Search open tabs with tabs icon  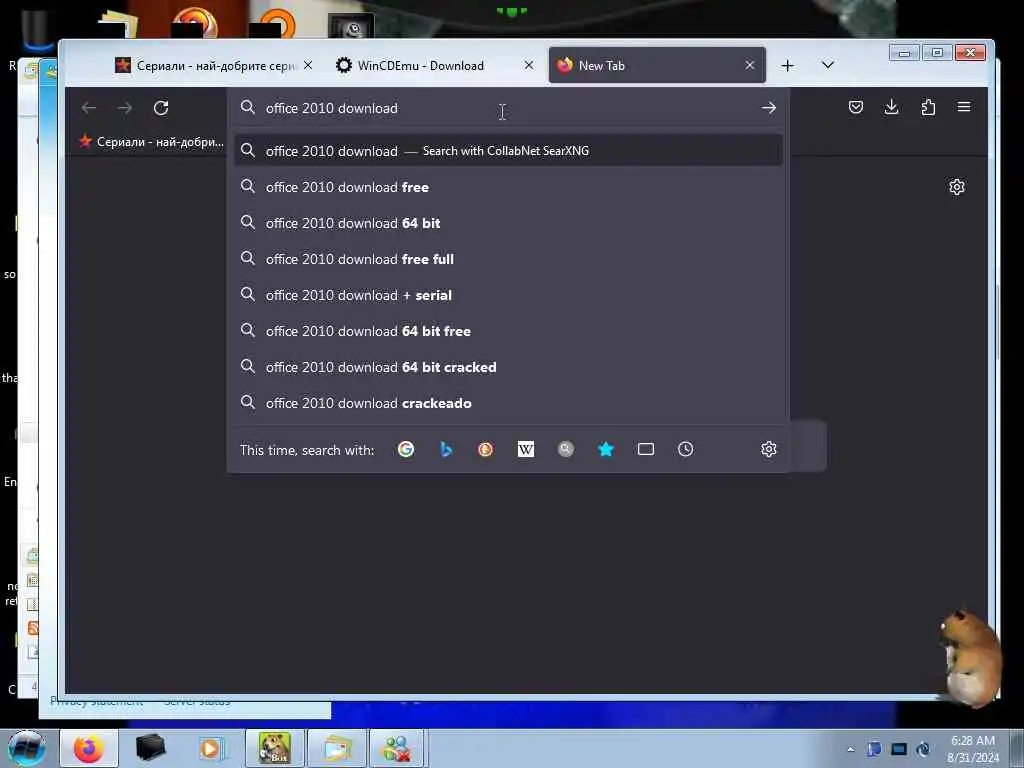[646, 449]
